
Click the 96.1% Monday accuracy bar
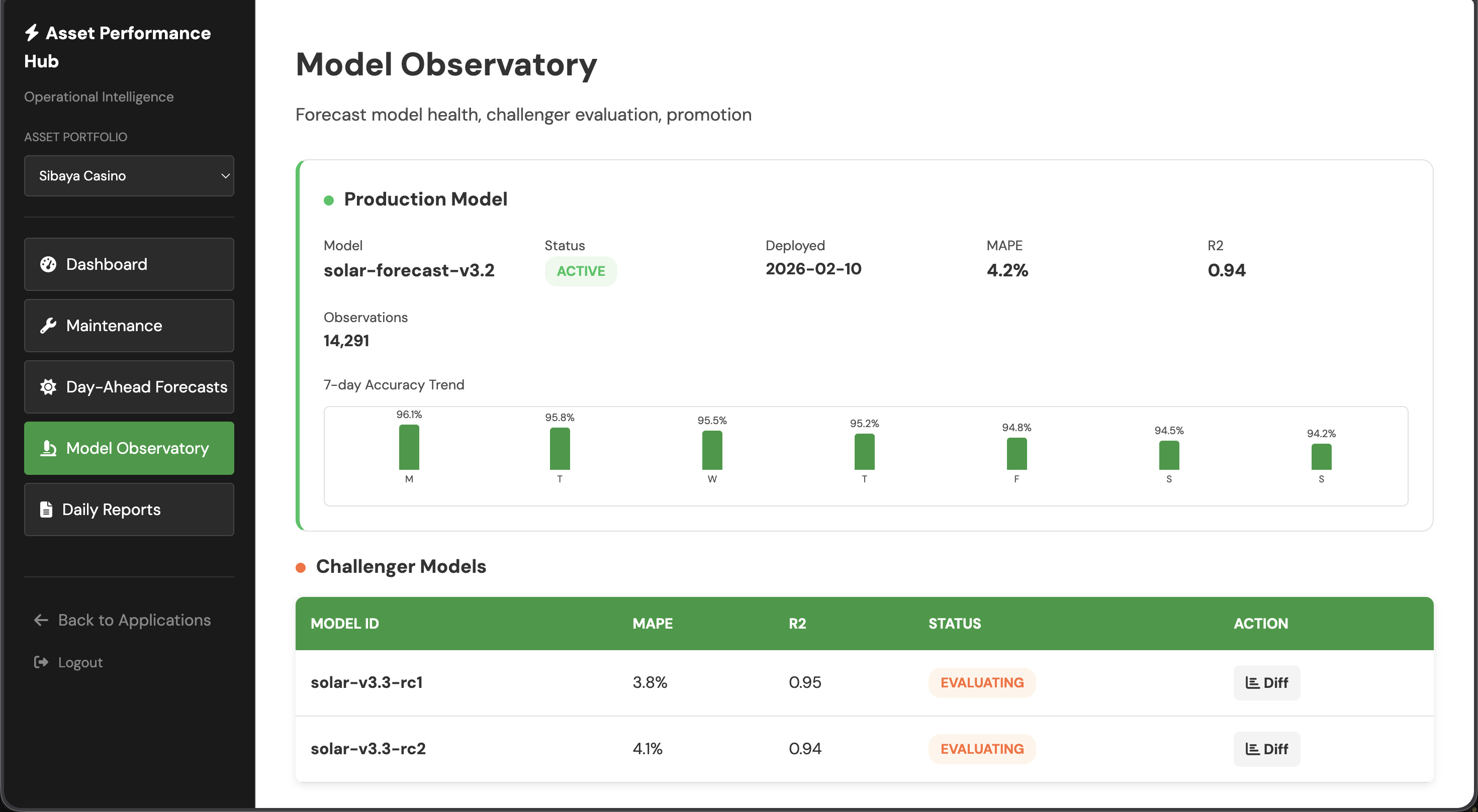point(409,450)
